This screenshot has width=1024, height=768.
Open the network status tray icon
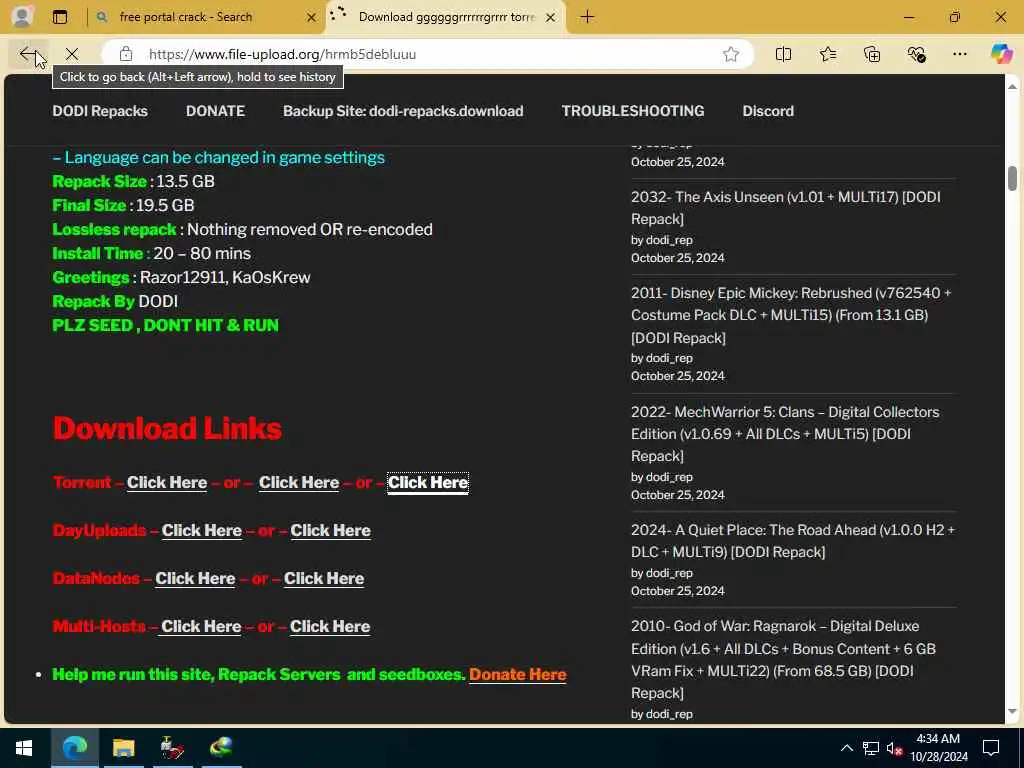pyautogui.click(x=871, y=748)
